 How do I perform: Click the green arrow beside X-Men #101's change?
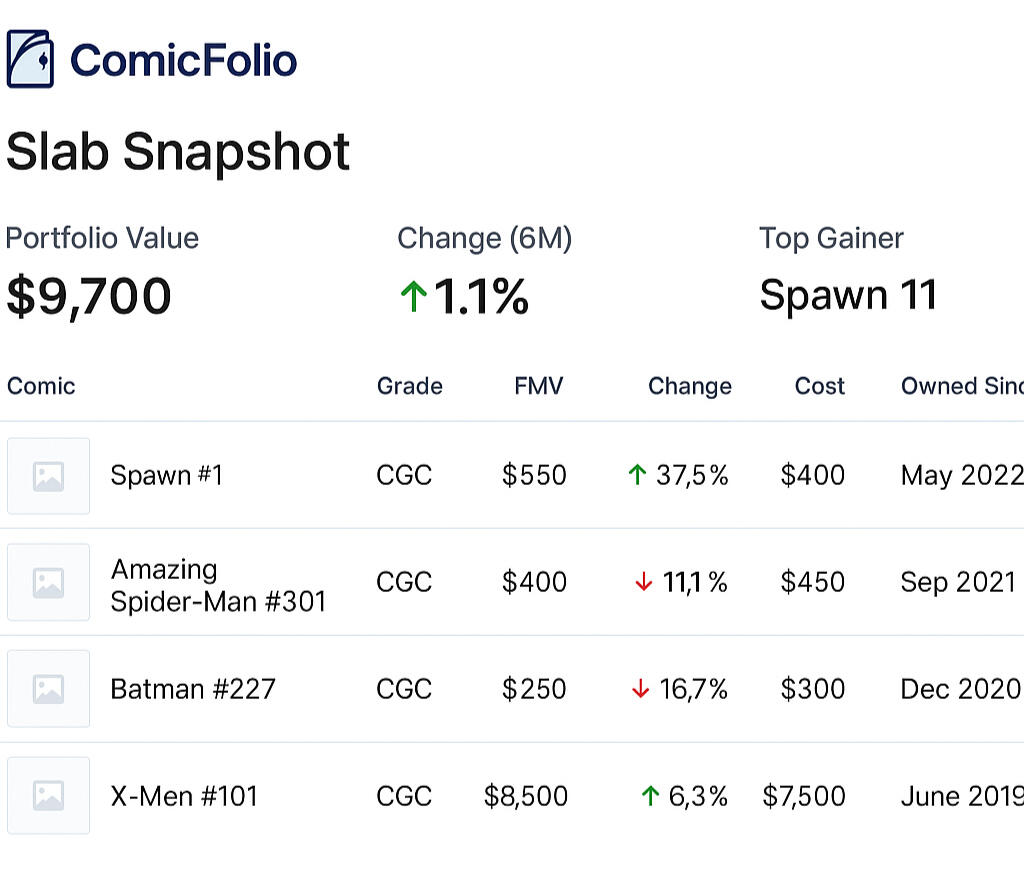click(649, 796)
